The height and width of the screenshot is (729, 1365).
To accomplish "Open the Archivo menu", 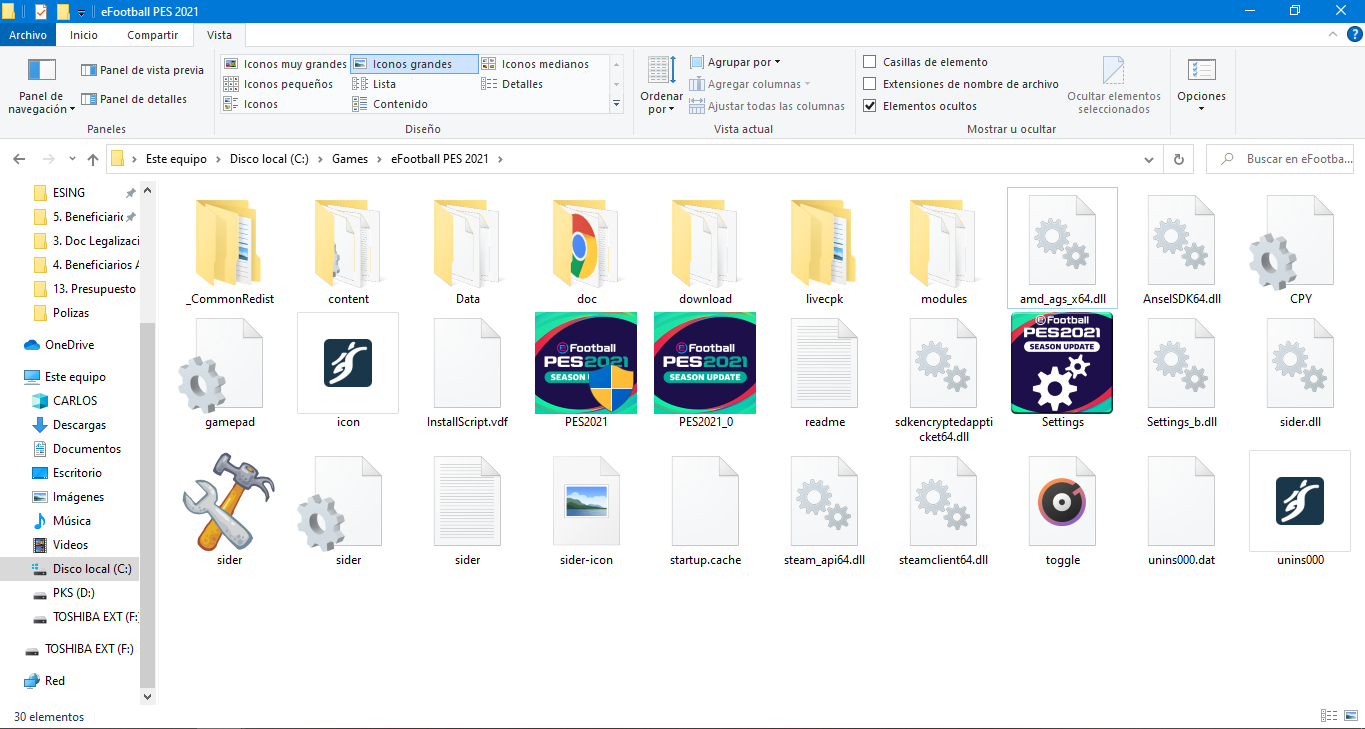I will (x=28, y=34).
